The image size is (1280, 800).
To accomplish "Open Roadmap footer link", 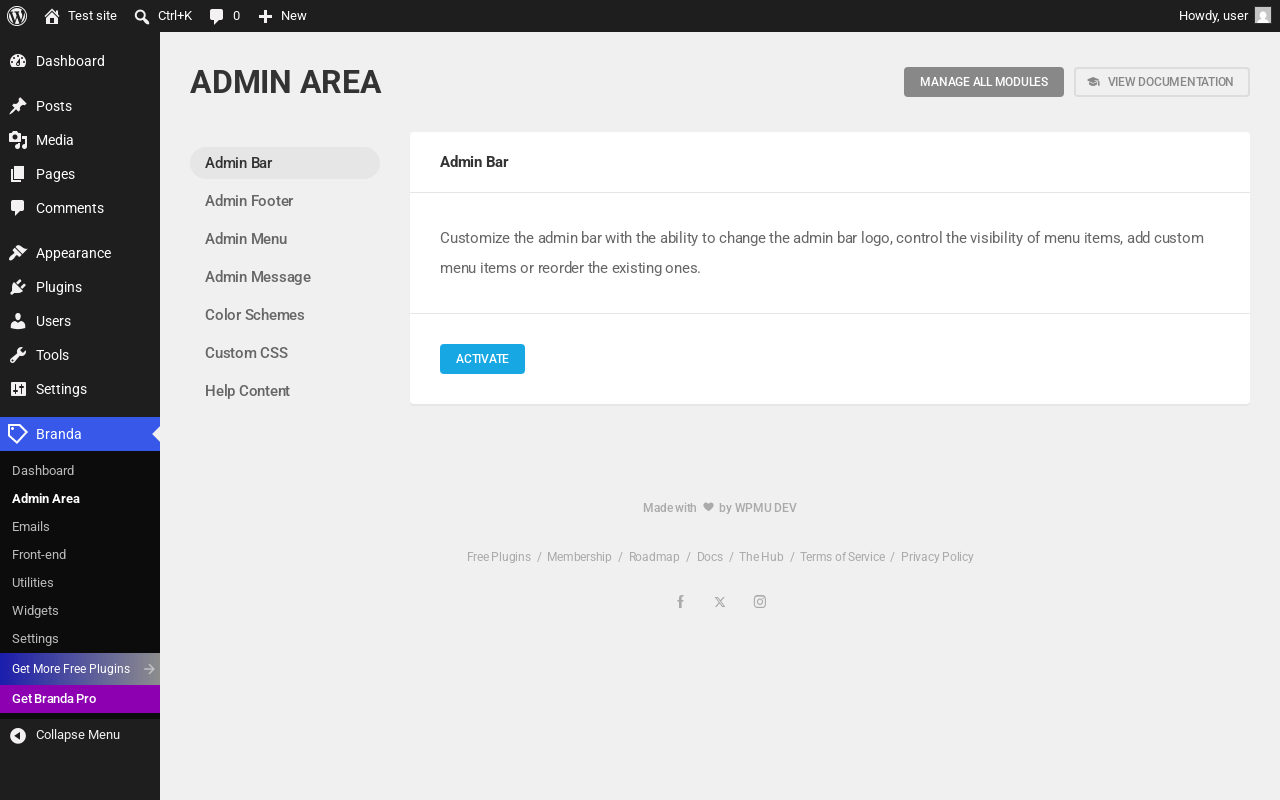I will click(x=654, y=557).
